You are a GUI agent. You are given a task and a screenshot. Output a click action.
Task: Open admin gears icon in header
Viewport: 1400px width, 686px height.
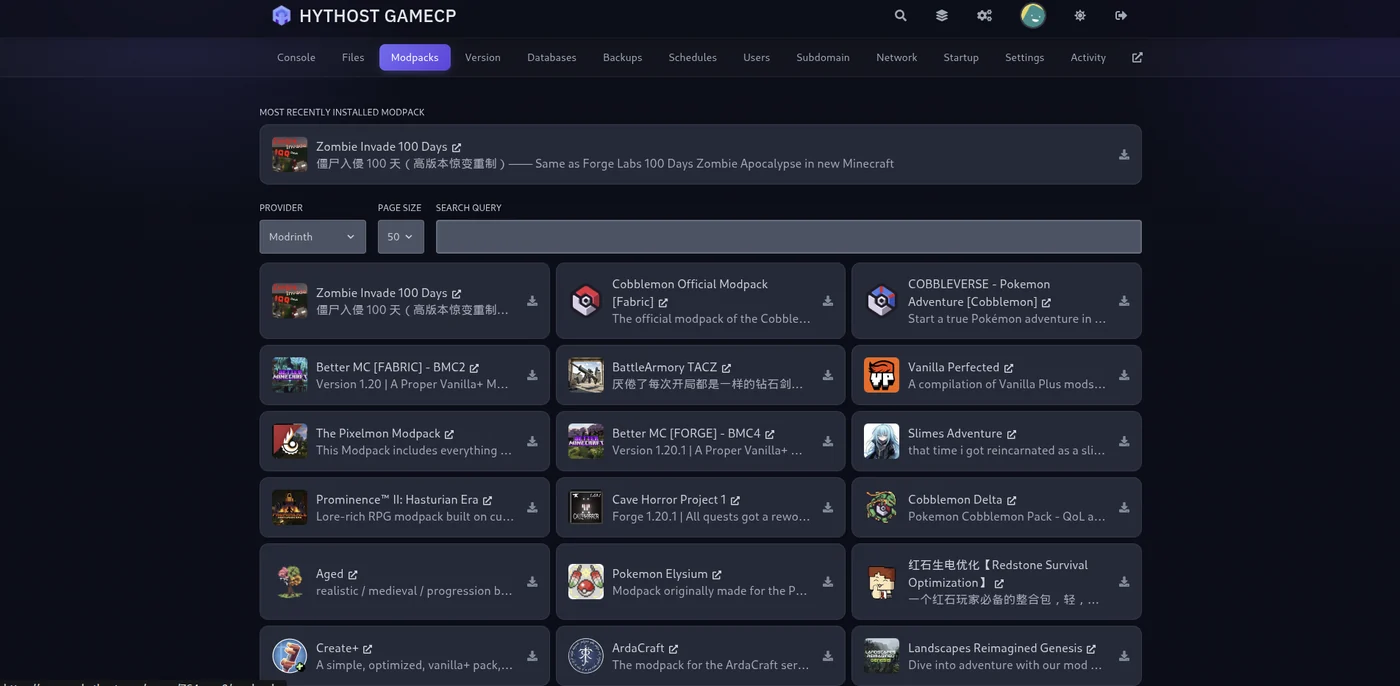tap(985, 16)
